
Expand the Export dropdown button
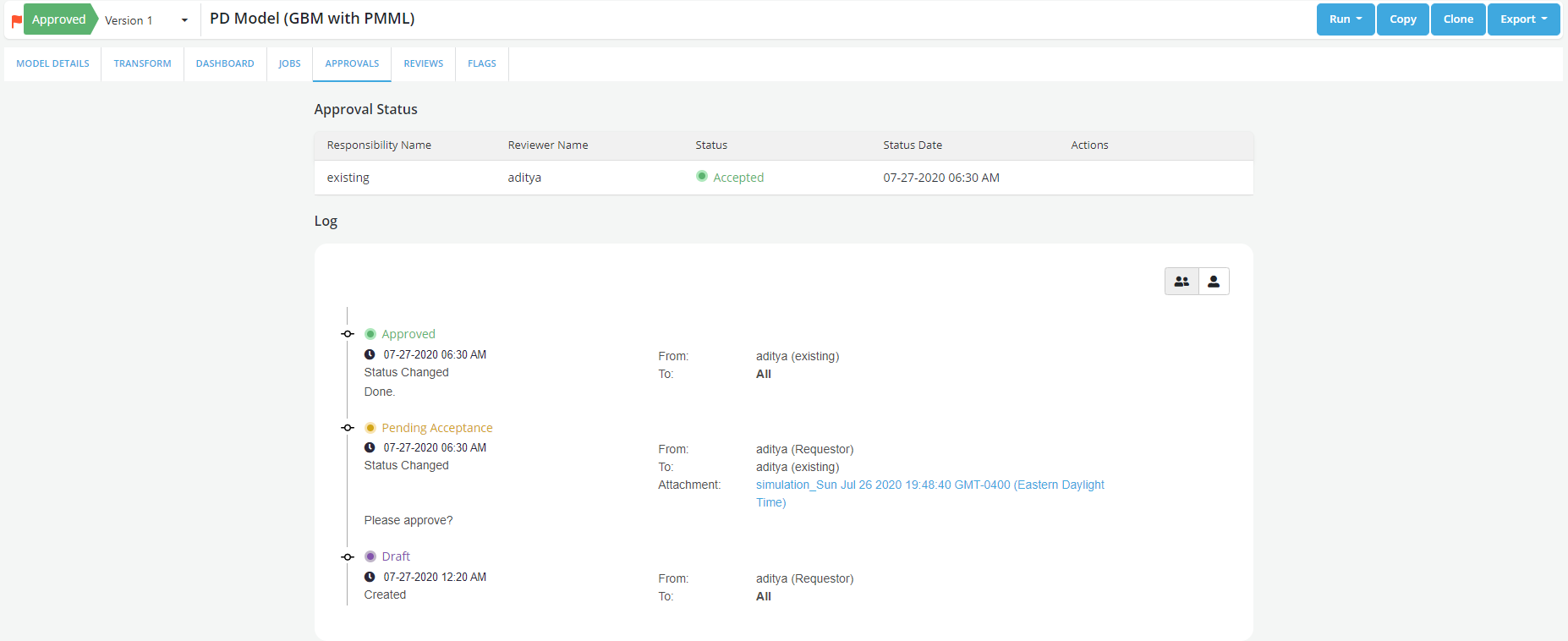(x=1523, y=19)
